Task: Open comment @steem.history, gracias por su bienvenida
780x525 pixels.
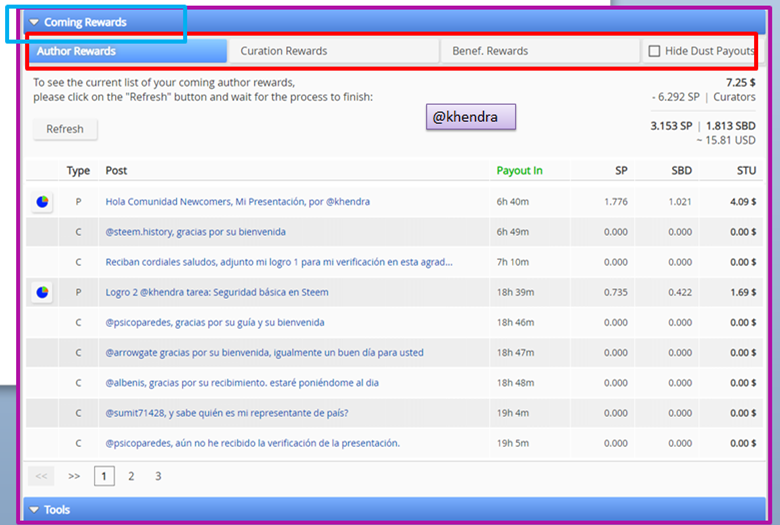Action: (x=195, y=232)
